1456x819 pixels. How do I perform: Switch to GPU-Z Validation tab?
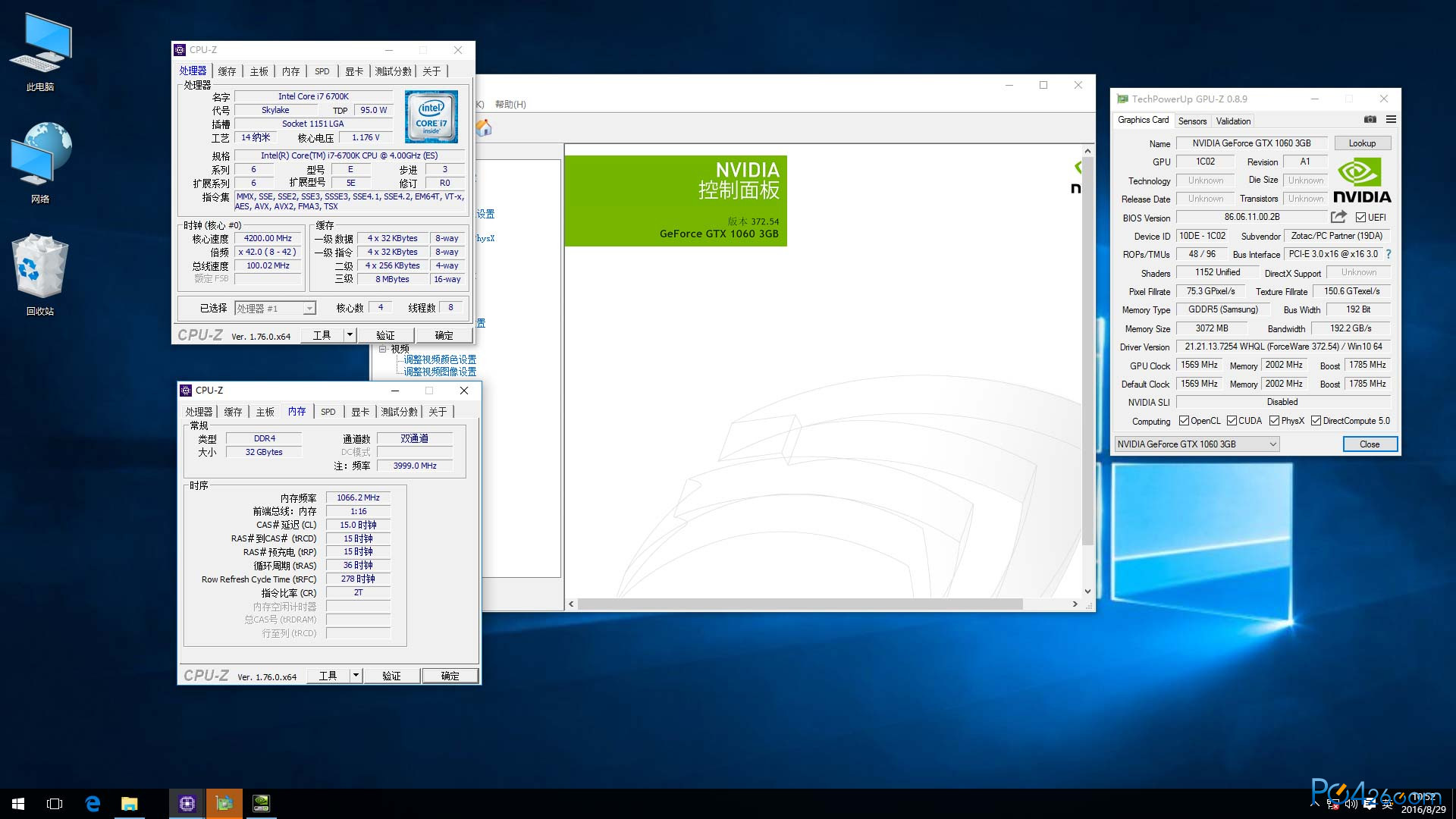click(1233, 121)
